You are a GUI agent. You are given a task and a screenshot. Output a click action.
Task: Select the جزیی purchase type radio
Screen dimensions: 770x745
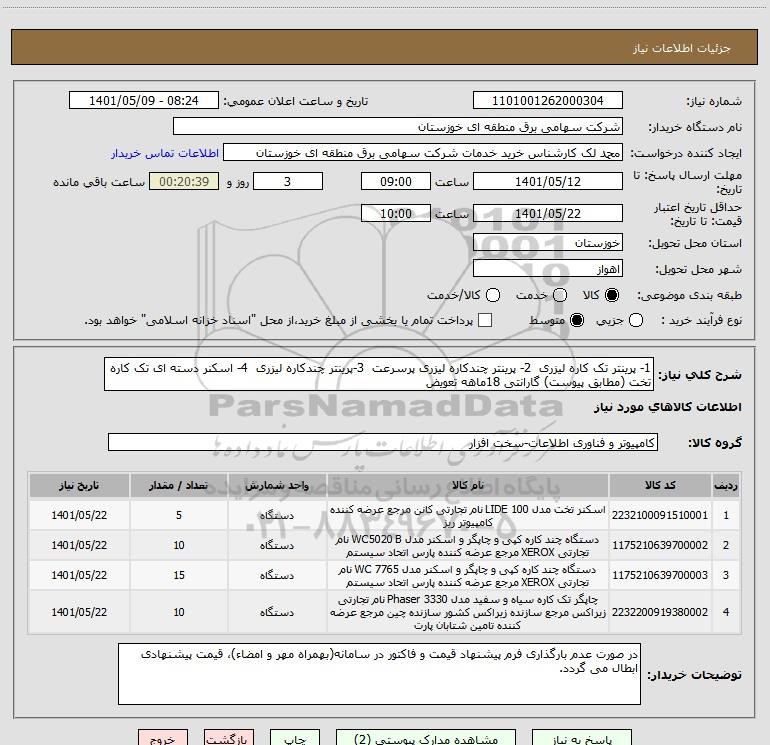(x=635, y=320)
